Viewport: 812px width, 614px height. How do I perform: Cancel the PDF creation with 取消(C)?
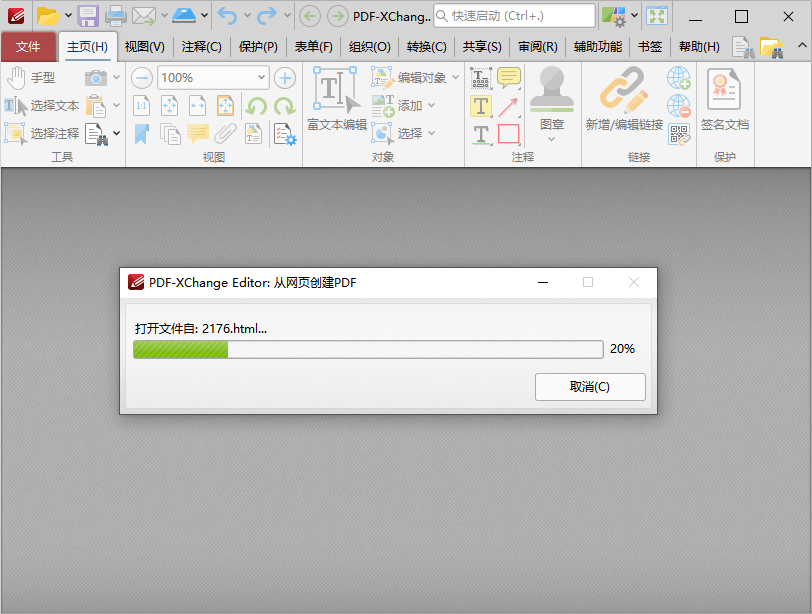(x=590, y=387)
